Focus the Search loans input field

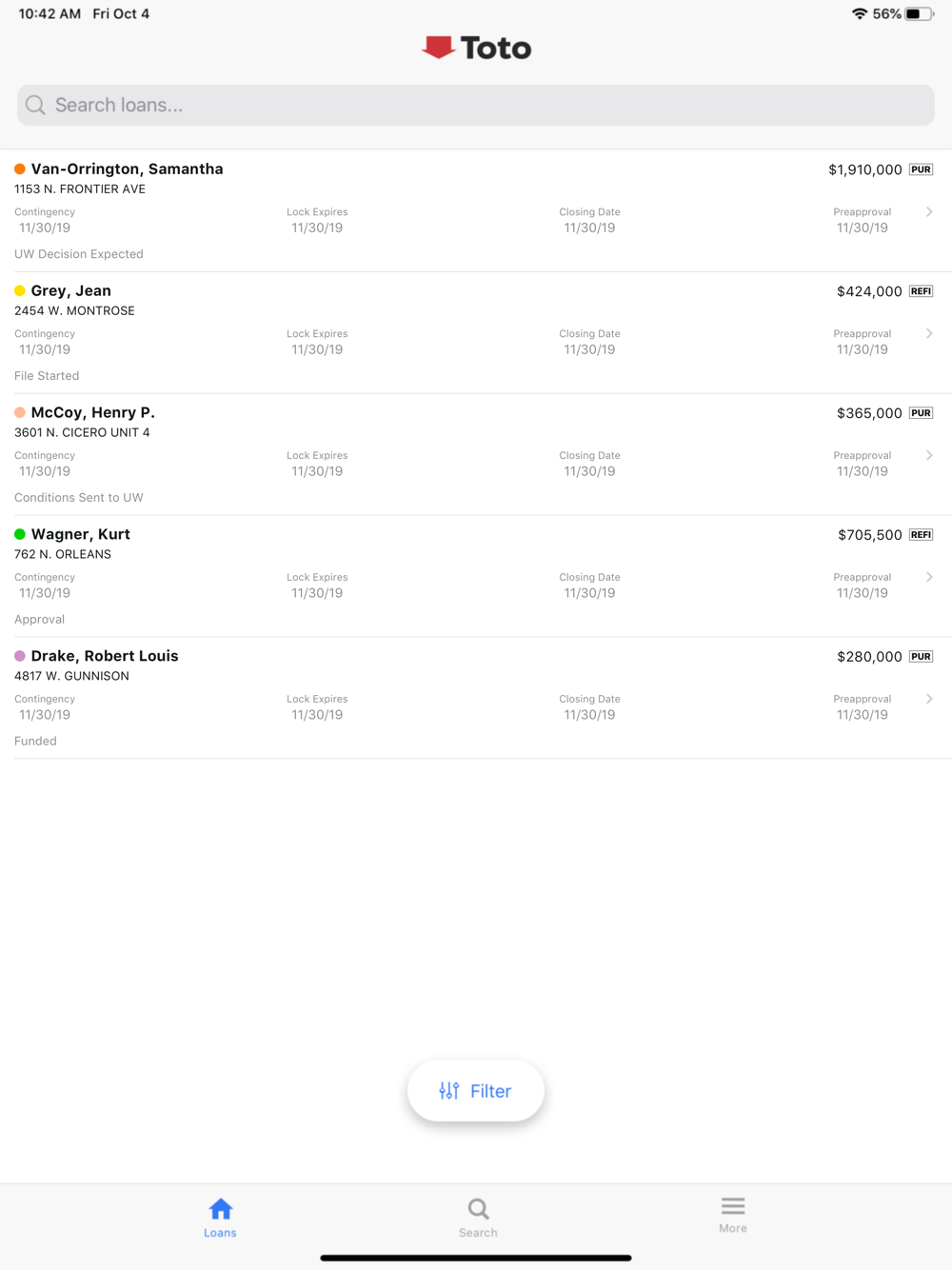[x=476, y=105]
